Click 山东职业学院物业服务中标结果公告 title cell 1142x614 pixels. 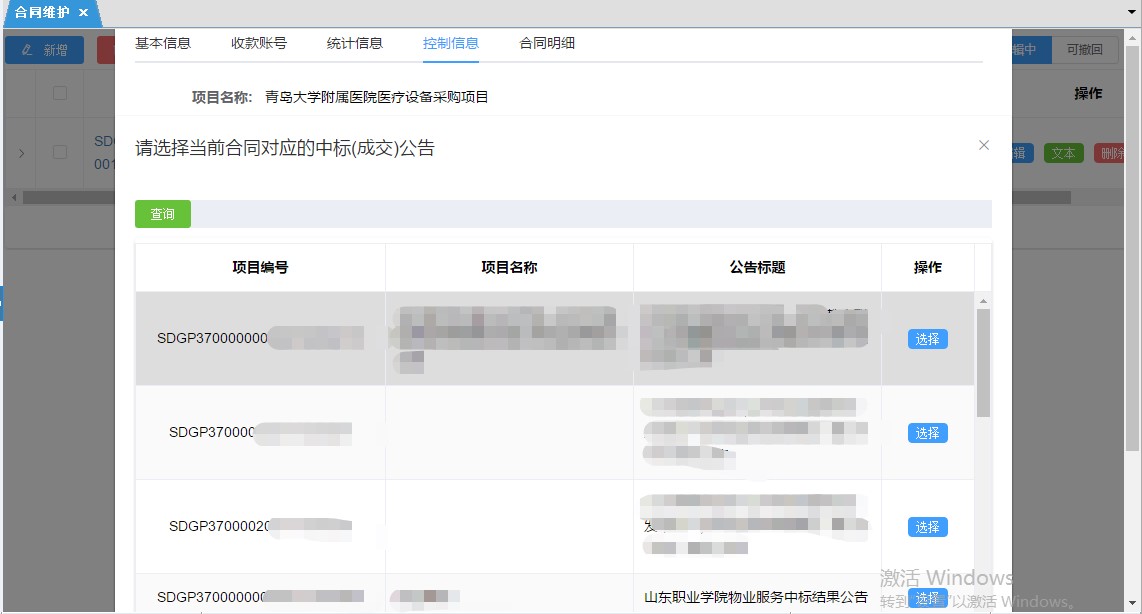tap(756, 597)
